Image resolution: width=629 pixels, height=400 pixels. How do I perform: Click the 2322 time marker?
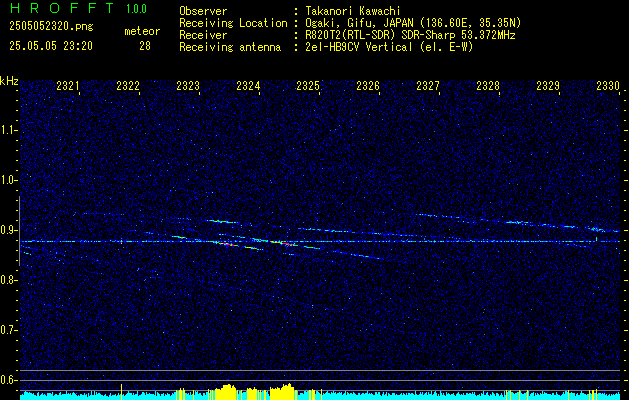[128, 86]
